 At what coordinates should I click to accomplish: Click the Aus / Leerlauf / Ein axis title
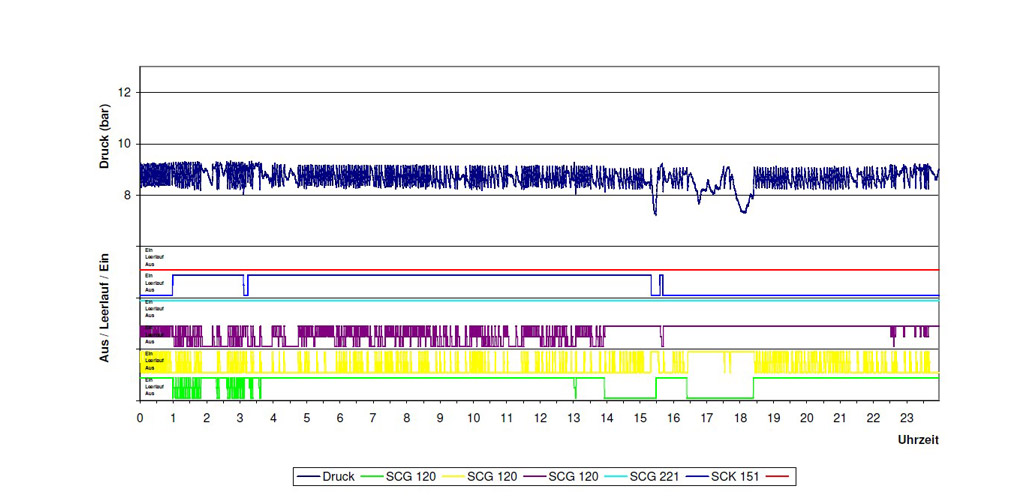(105, 308)
